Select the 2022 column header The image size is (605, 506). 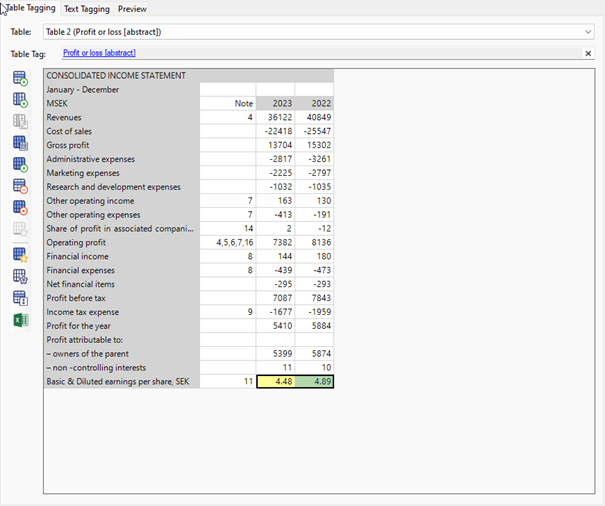(x=314, y=103)
